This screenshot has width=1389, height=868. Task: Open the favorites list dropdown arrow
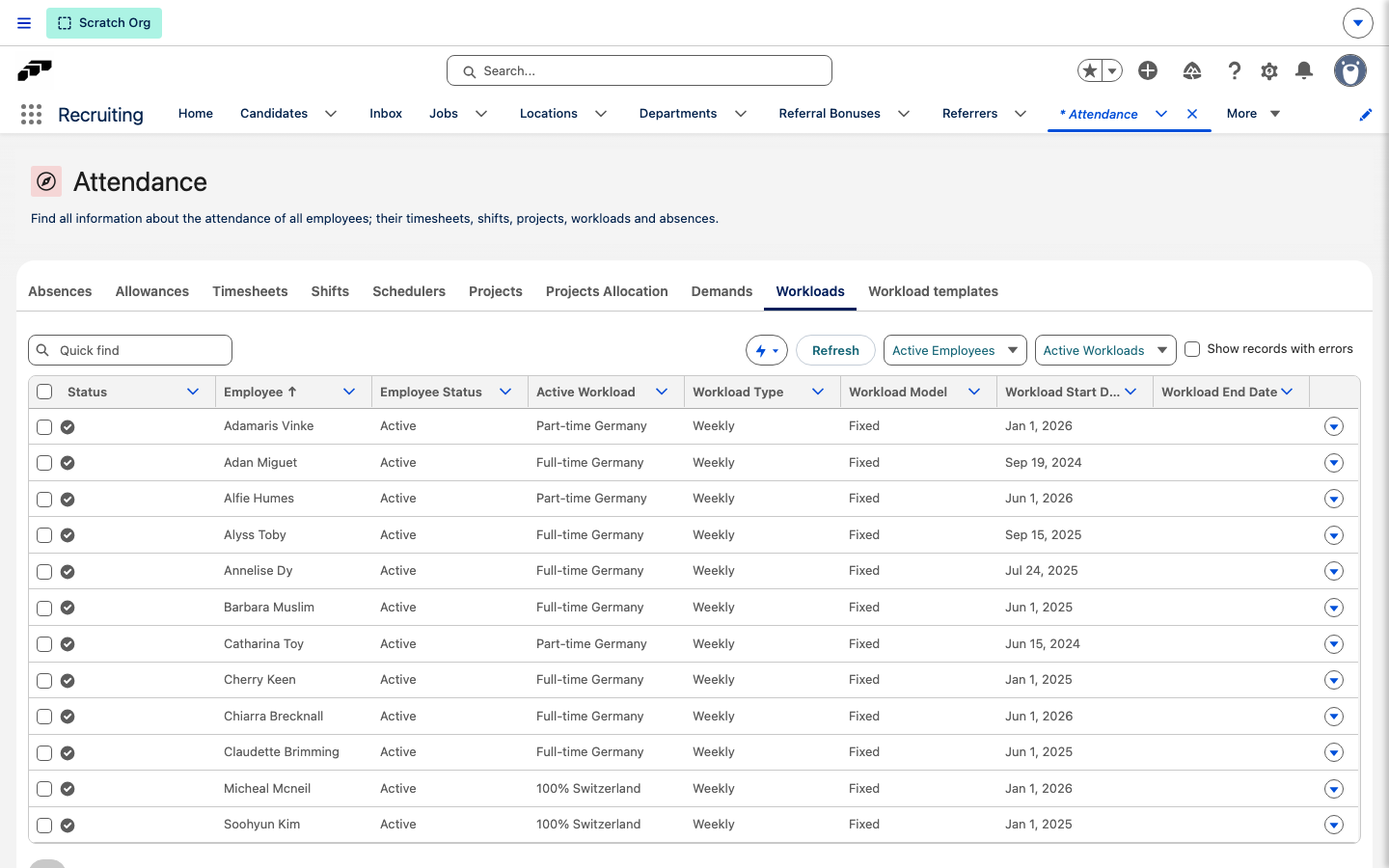(x=1112, y=70)
